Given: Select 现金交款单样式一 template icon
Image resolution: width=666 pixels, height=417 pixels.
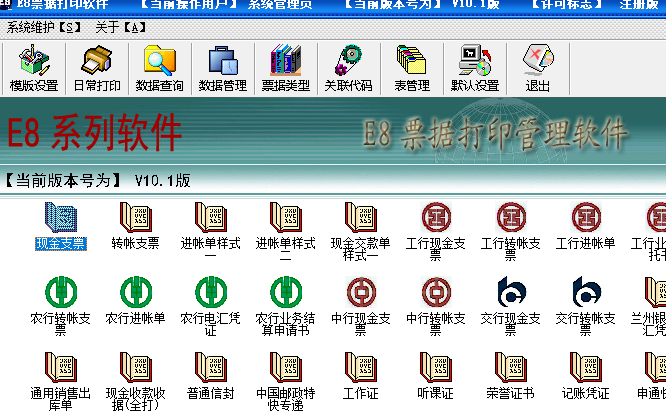Looking at the screenshot, I should [x=361, y=217].
